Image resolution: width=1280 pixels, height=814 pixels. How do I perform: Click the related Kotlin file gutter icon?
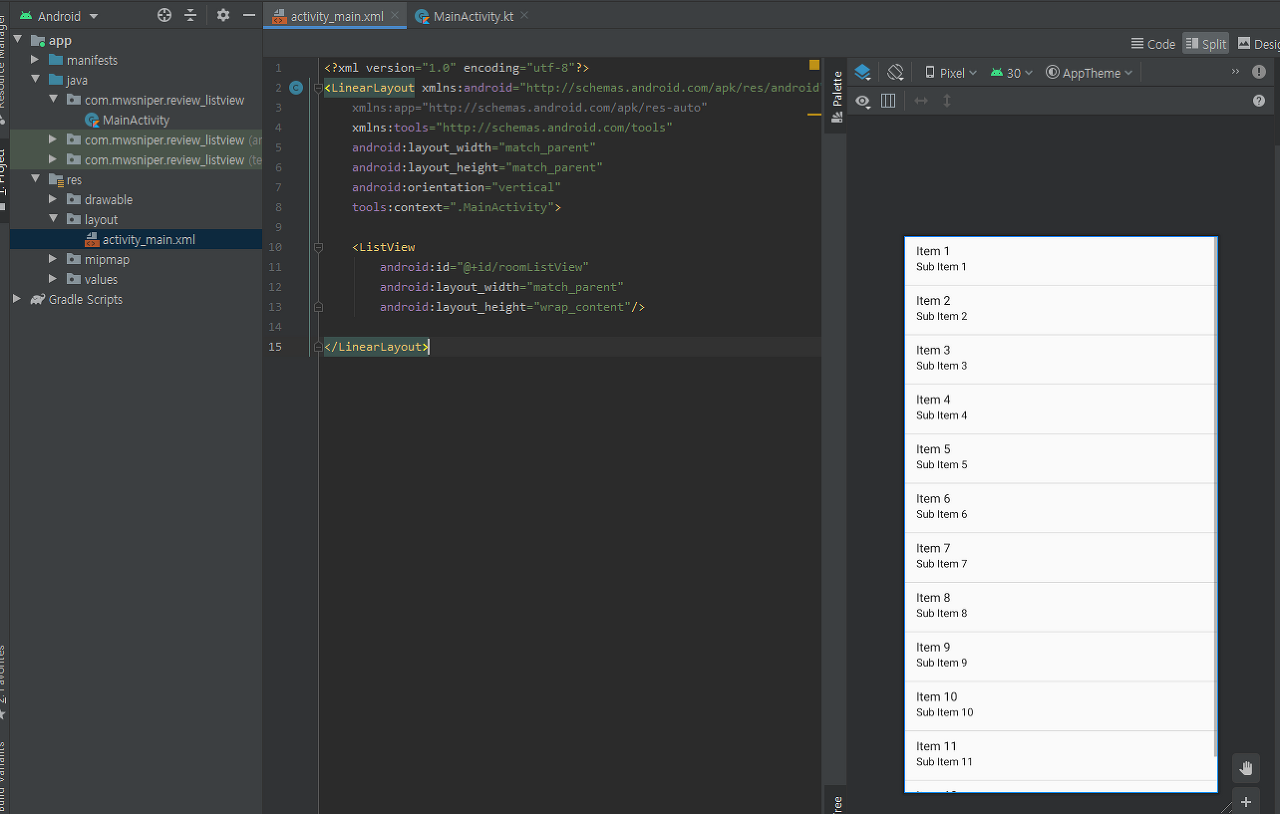296,88
